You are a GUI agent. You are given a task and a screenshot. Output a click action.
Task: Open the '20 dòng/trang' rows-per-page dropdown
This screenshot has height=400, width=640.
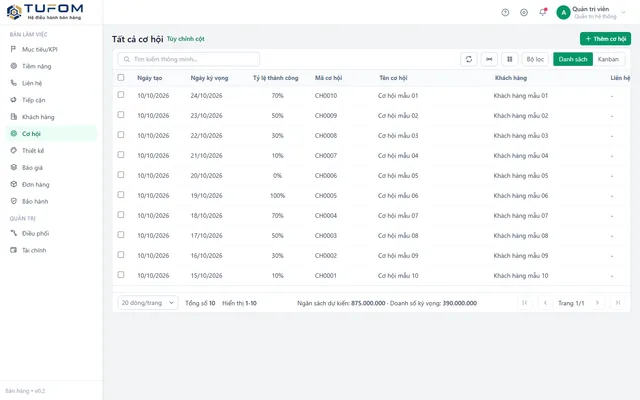148,303
